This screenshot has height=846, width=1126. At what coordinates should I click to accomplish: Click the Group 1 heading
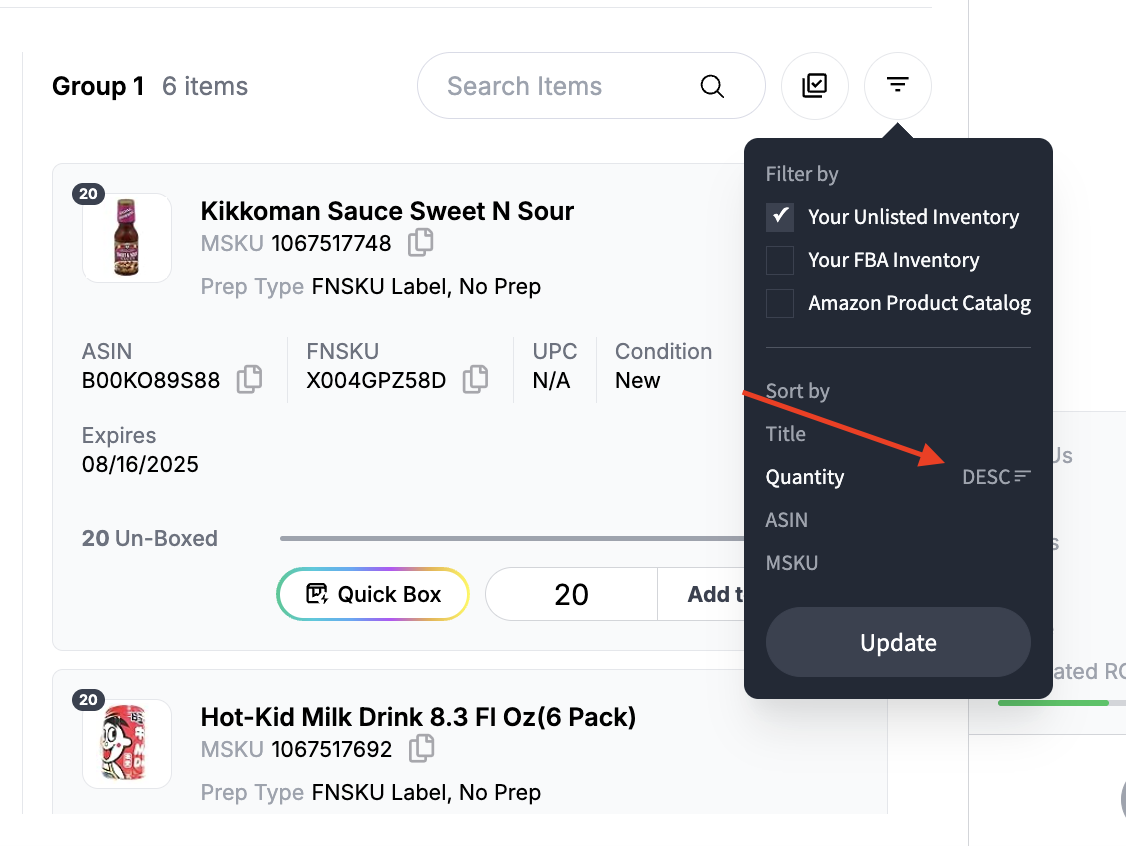[x=98, y=86]
